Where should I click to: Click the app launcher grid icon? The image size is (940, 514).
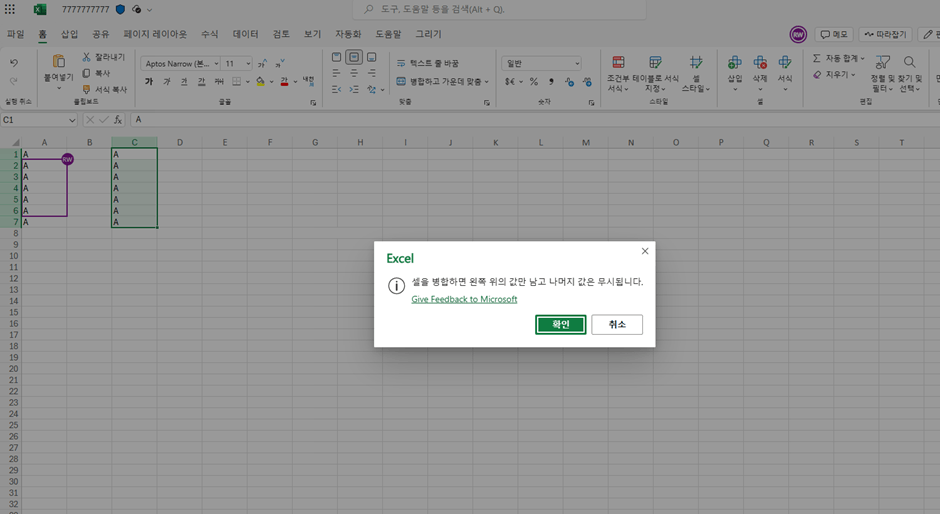pos(10,9)
